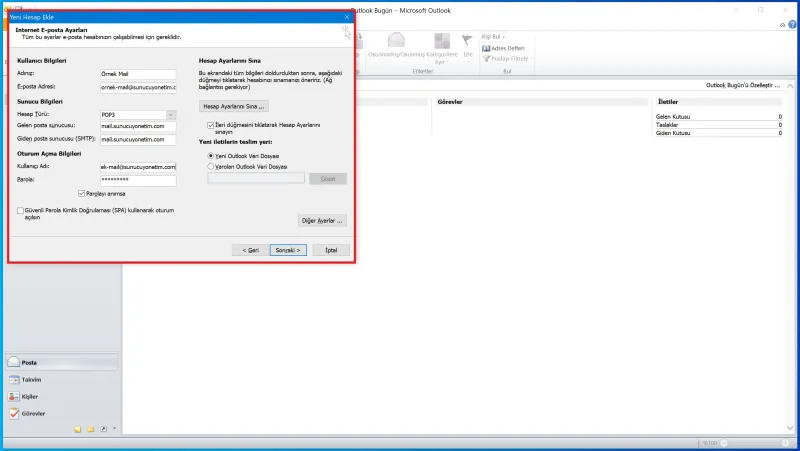Click the scroll down arrow in main pane
Image resolution: width=800 pixels, height=451 pixels.
click(790, 428)
